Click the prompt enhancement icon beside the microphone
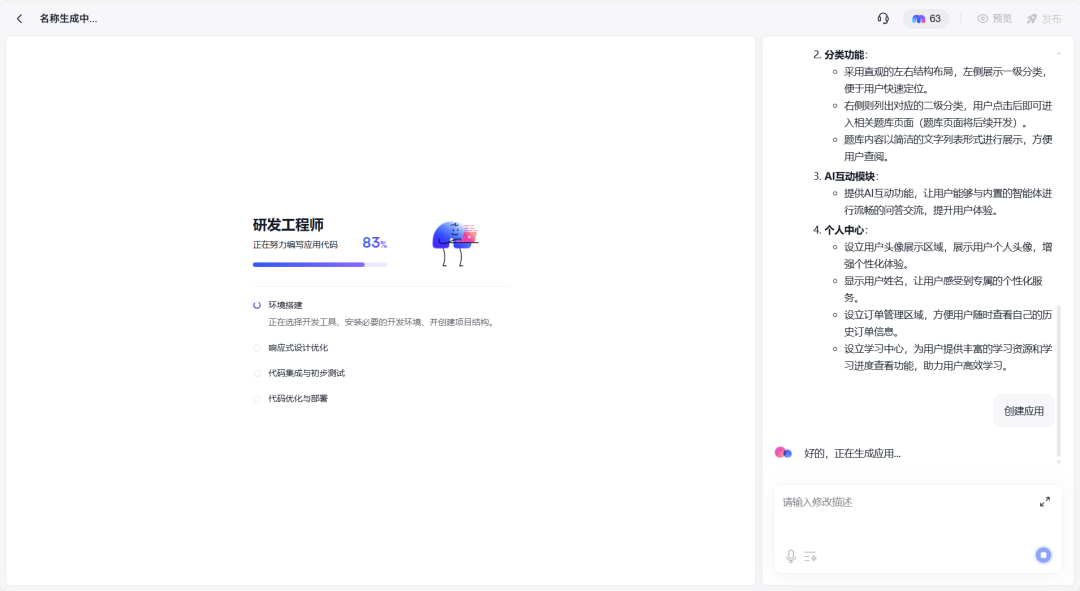 [x=810, y=555]
